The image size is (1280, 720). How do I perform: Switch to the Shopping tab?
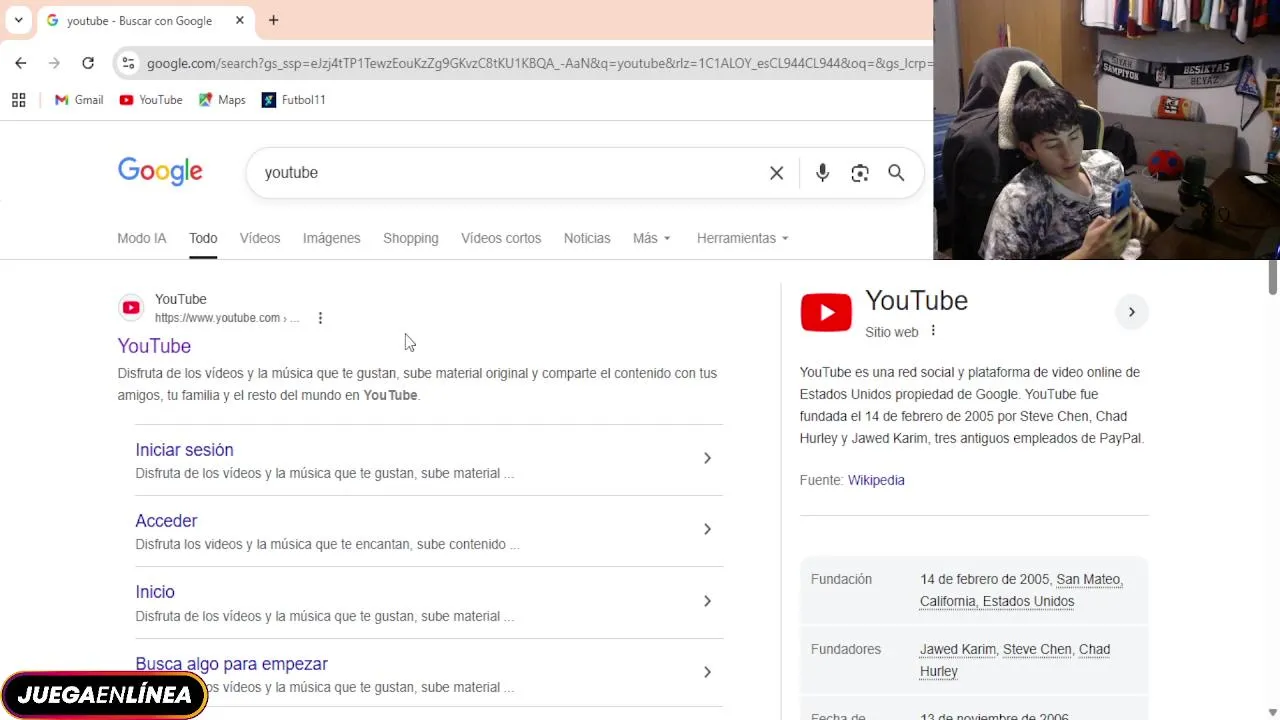tap(411, 238)
